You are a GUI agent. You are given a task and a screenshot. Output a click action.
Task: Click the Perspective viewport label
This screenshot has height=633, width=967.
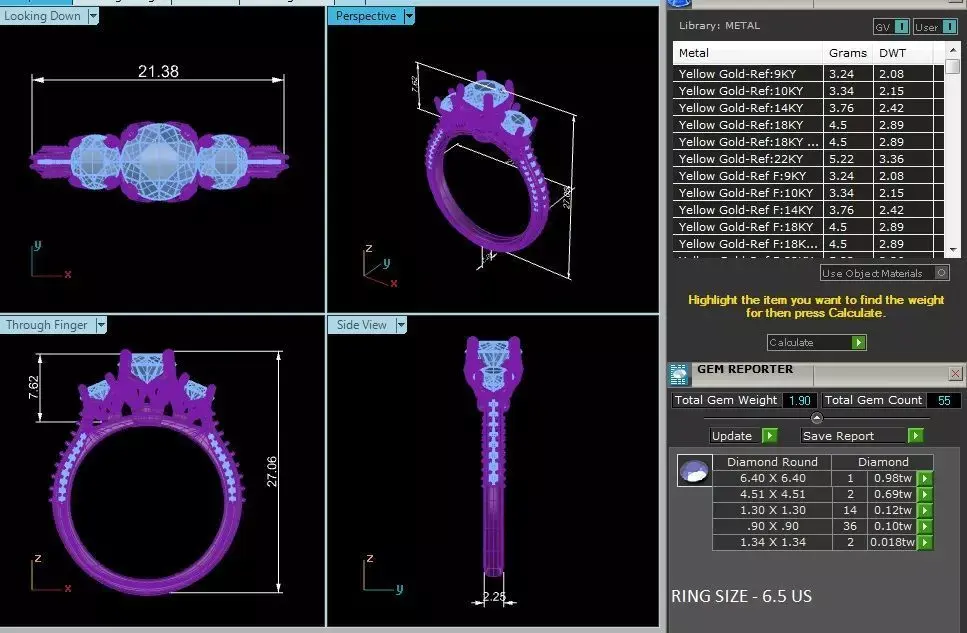tap(366, 16)
